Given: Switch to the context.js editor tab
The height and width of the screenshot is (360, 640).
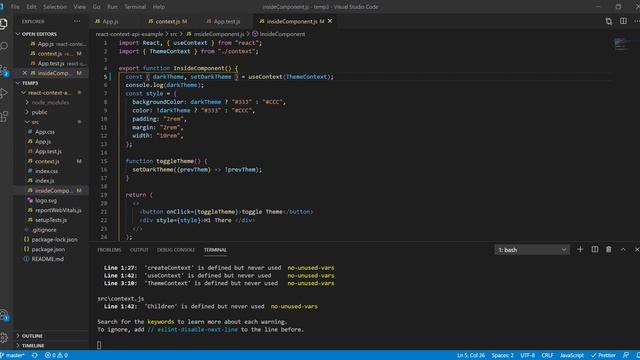Looking at the screenshot, I should coord(171,21).
